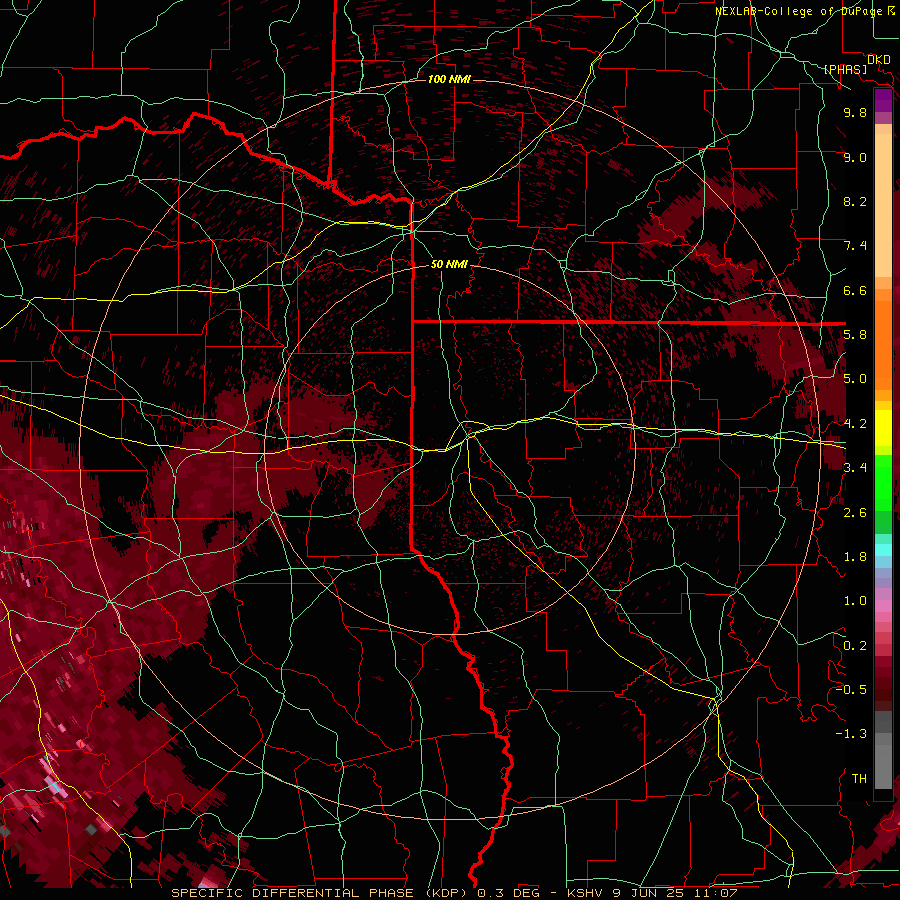Click the 3.4 scale value

tap(855, 467)
